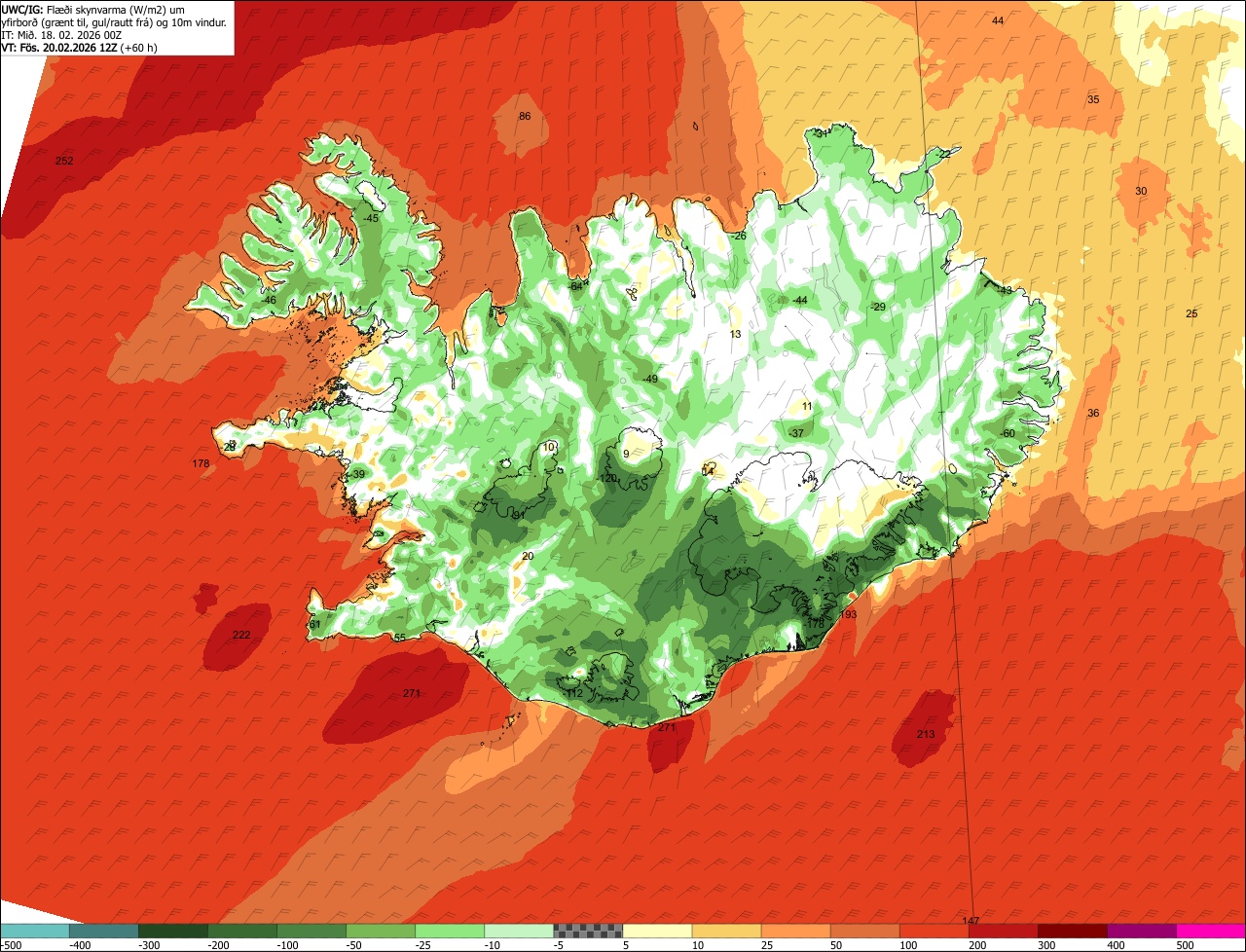The width and height of the screenshot is (1246, 952).
Task: Click the map value -44
Action: (799, 300)
